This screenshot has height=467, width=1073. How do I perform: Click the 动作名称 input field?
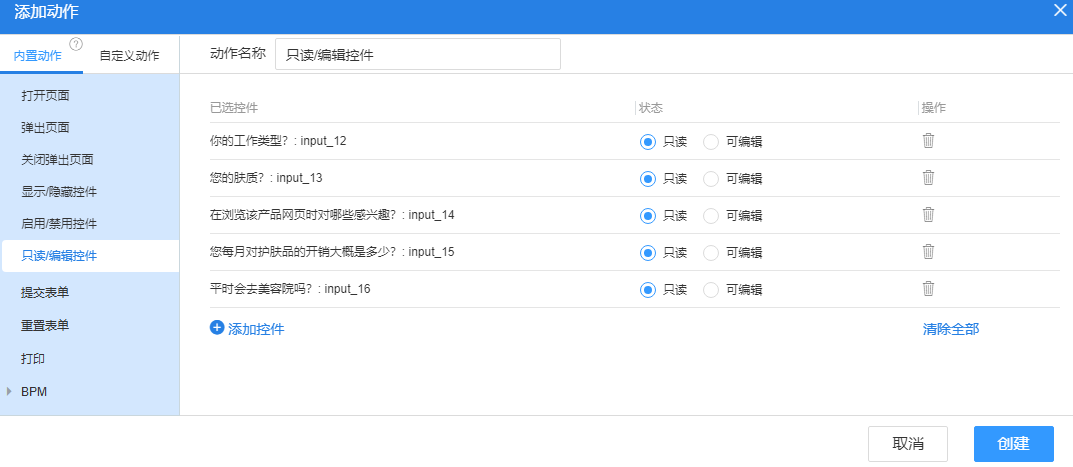click(417, 54)
